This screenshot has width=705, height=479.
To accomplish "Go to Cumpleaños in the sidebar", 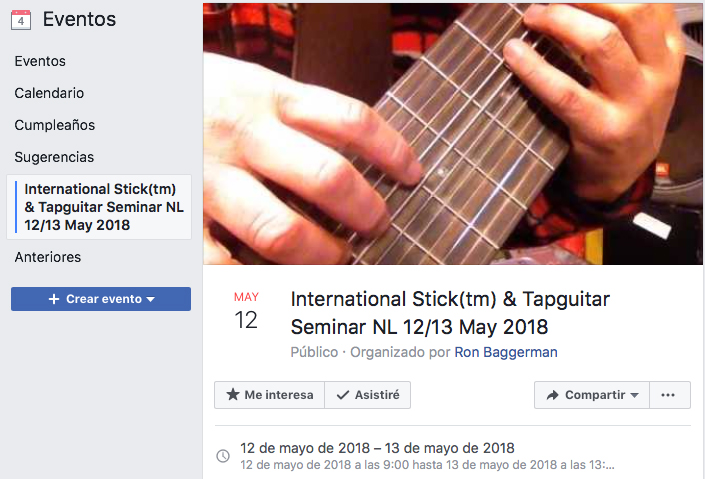I will 54,125.
